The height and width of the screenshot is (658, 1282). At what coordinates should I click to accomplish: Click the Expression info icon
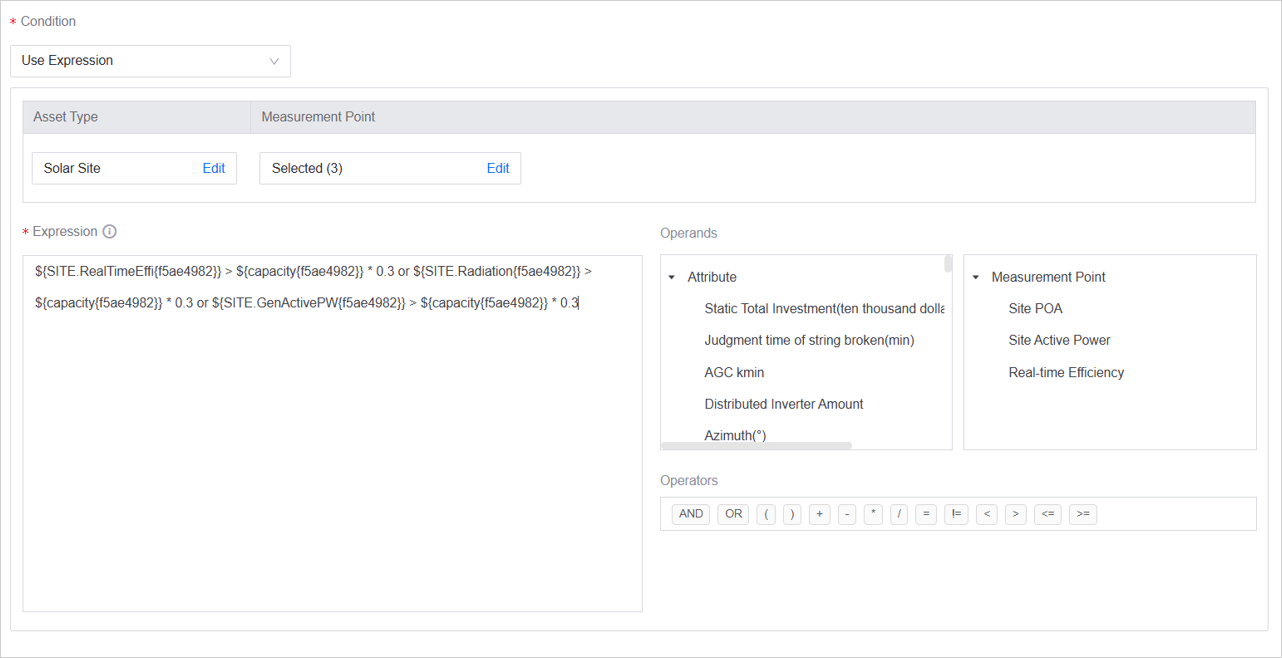(110, 232)
